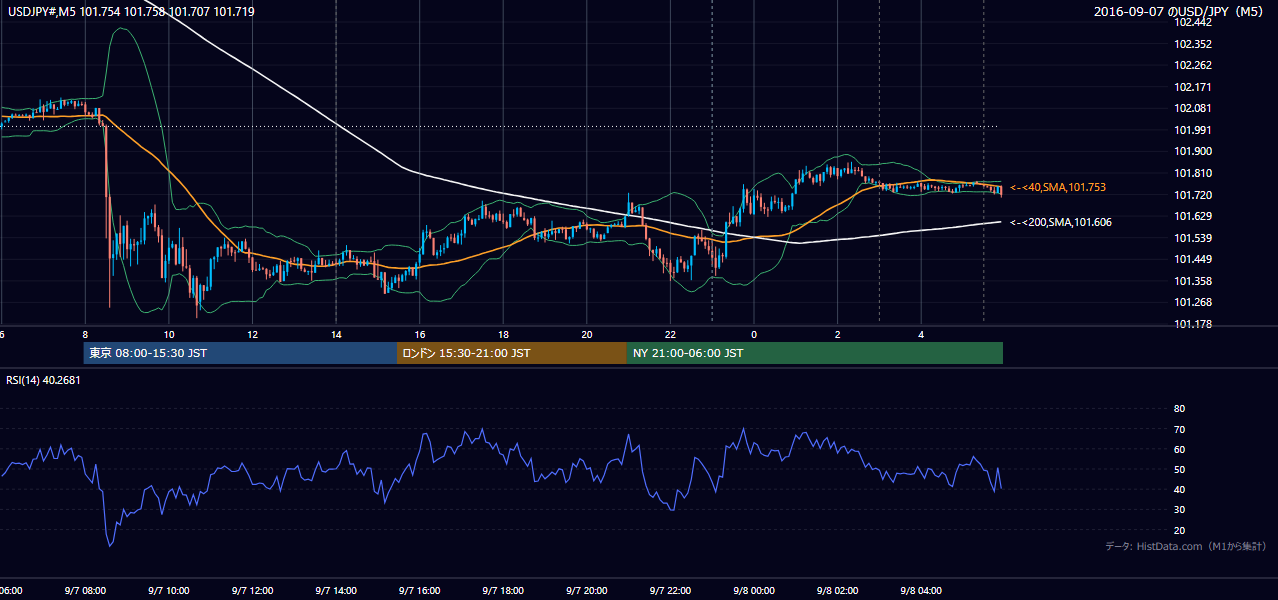This screenshot has width=1278, height=600.
Task: Click price level 101.358 on axis
Action: 1192,281
